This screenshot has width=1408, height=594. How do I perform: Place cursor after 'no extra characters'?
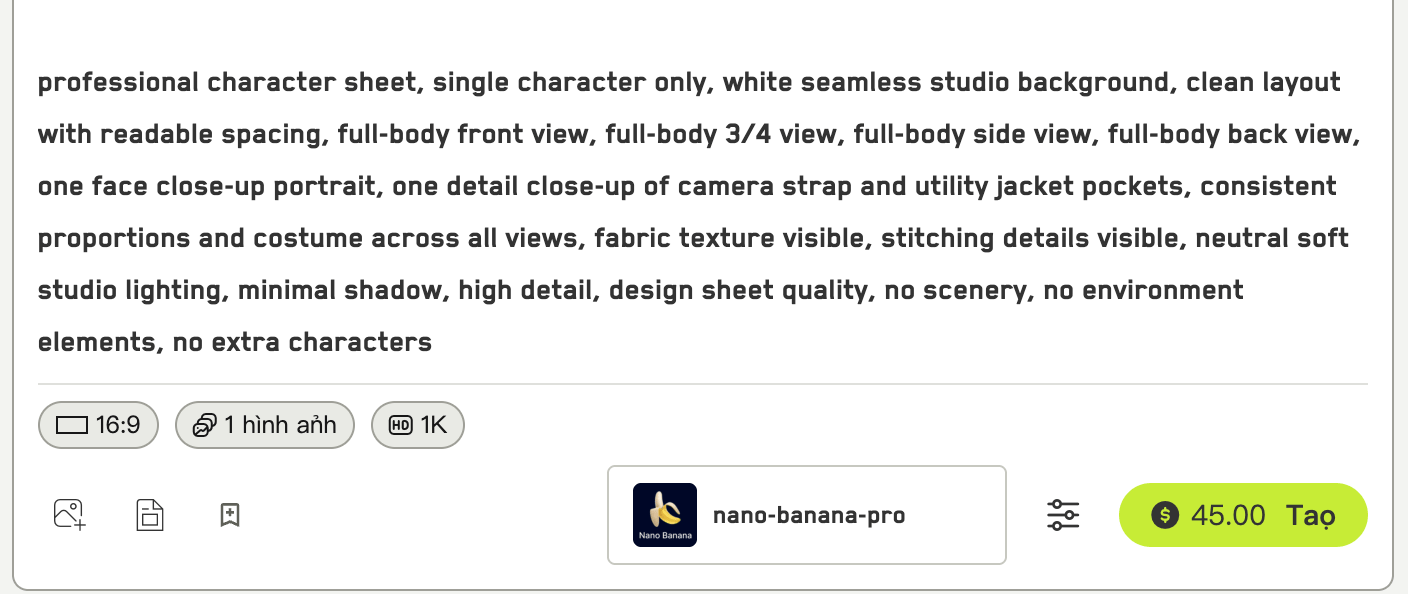pyautogui.click(x=433, y=343)
